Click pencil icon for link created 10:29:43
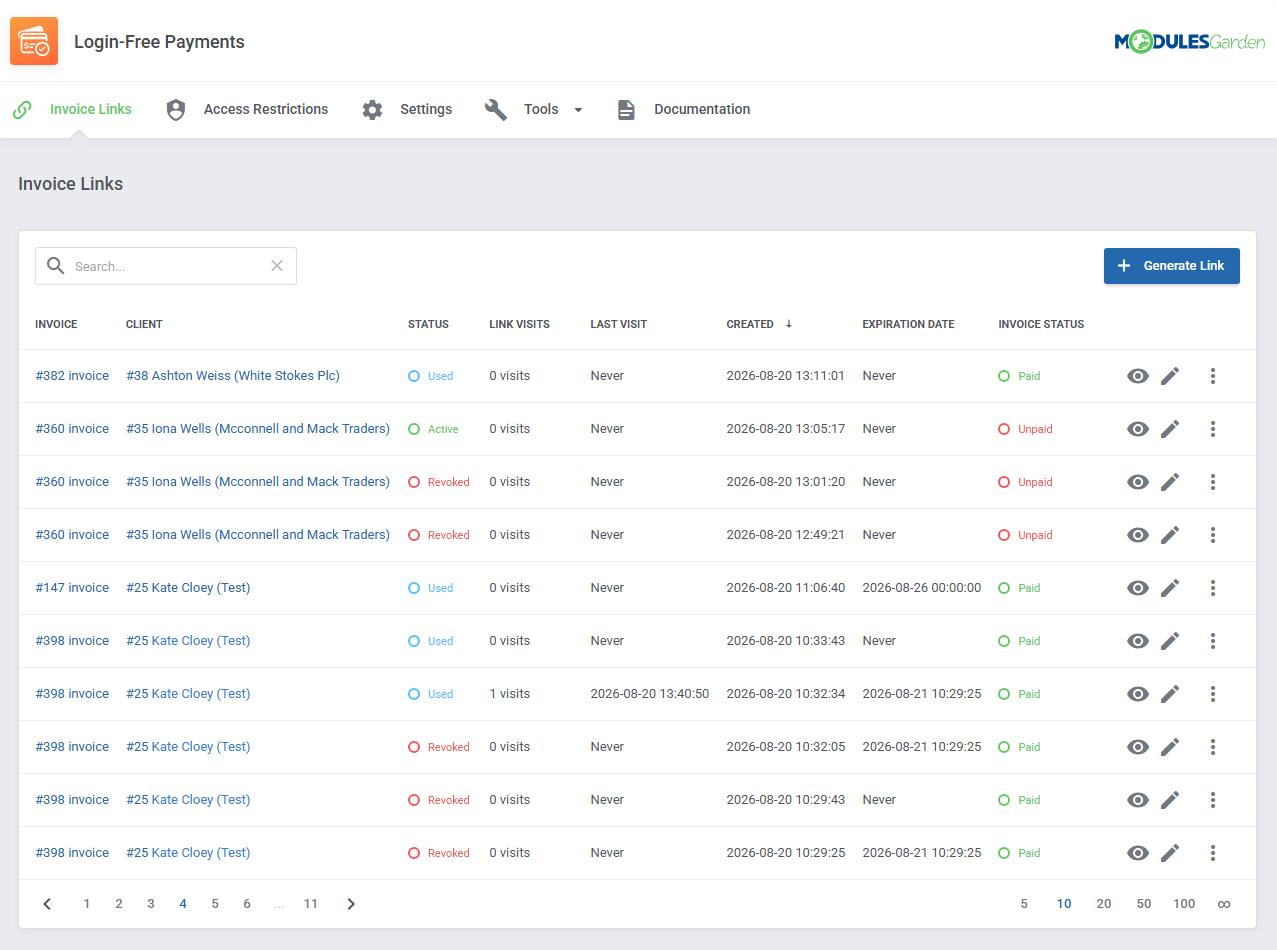 [x=1170, y=800]
